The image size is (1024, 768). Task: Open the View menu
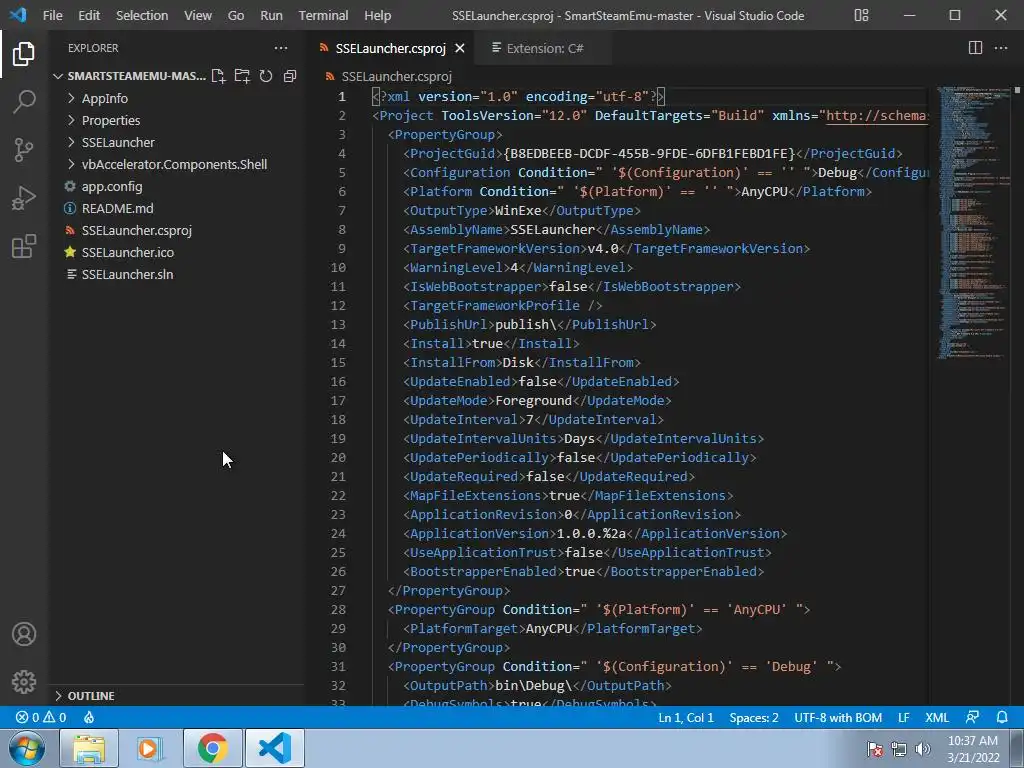[198, 15]
